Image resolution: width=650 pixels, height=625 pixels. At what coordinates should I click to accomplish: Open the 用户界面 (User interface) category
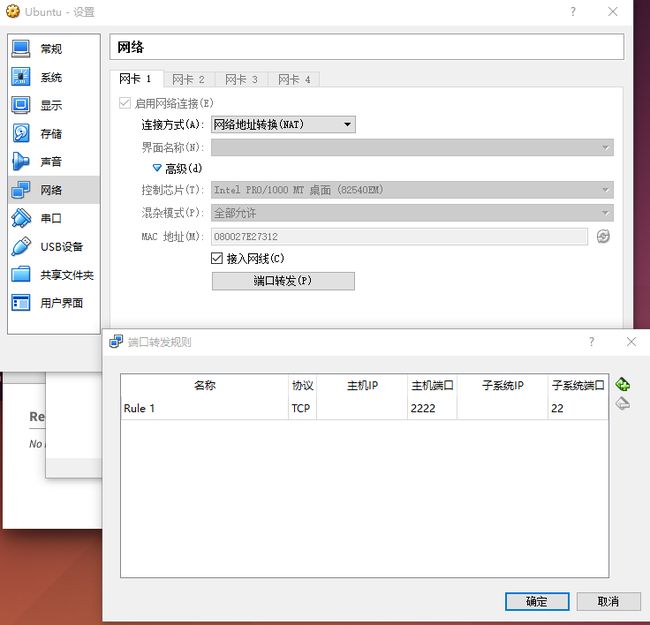(53, 303)
